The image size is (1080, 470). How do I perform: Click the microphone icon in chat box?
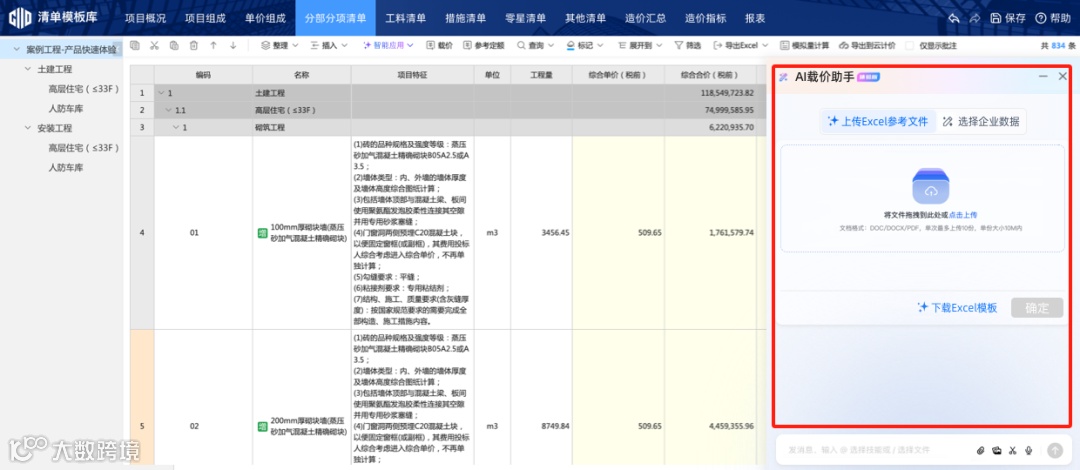tap(1028, 451)
